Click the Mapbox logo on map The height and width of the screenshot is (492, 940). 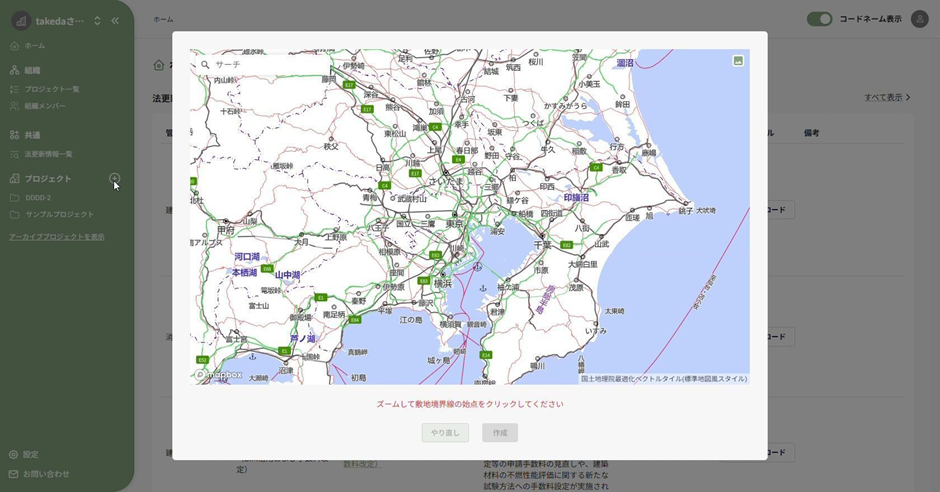(219, 375)
